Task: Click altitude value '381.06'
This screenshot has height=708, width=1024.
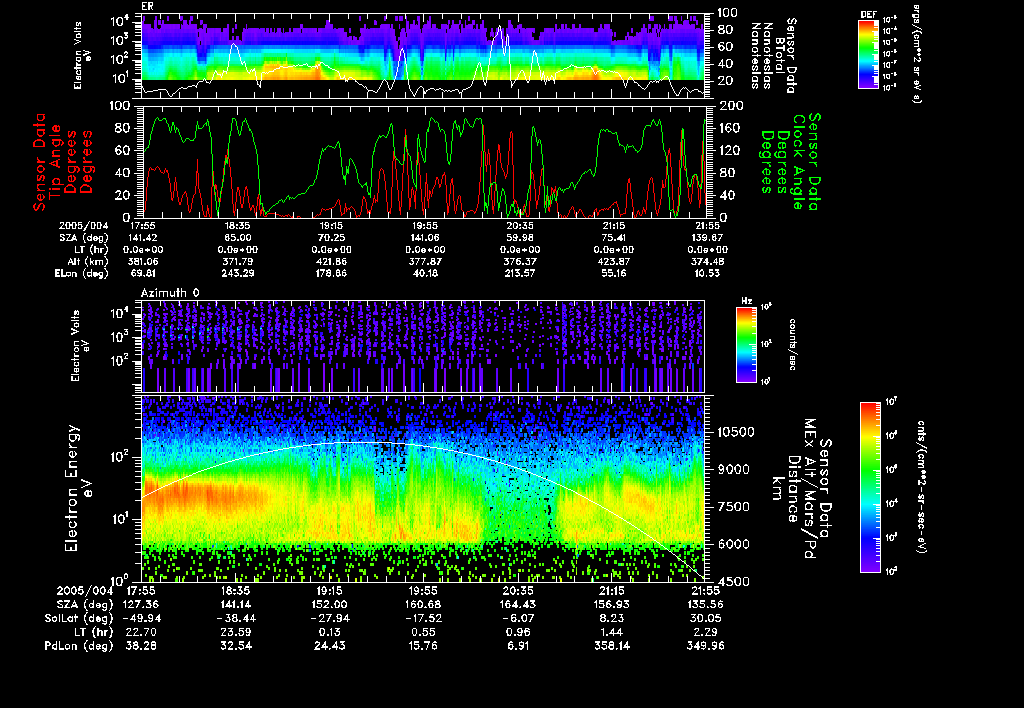Action: click(x=142, y=261)
